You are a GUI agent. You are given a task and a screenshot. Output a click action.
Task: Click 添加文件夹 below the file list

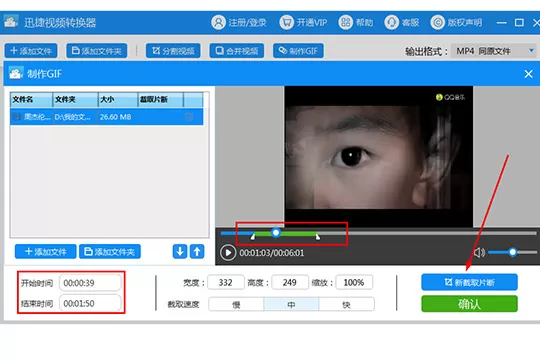pos(110,251)
